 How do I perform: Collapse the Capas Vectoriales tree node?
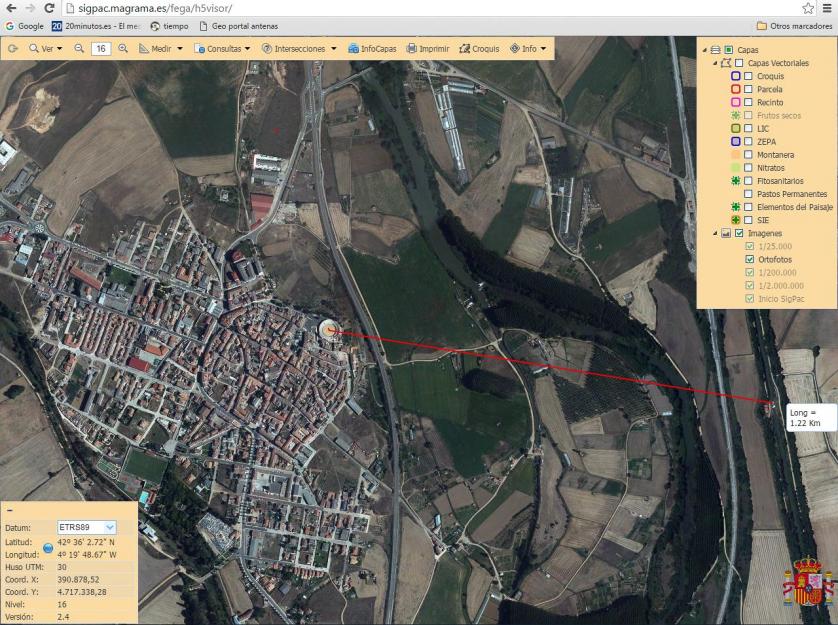pos(715,63)
